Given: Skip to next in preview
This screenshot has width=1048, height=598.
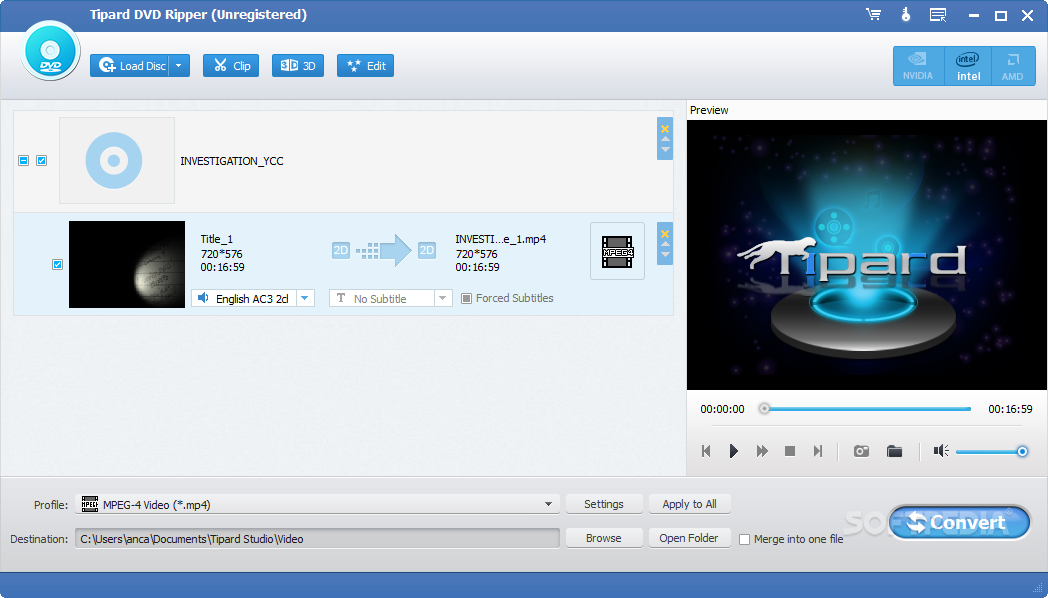Looking at the screenshot, I should (x=817, y=451).
